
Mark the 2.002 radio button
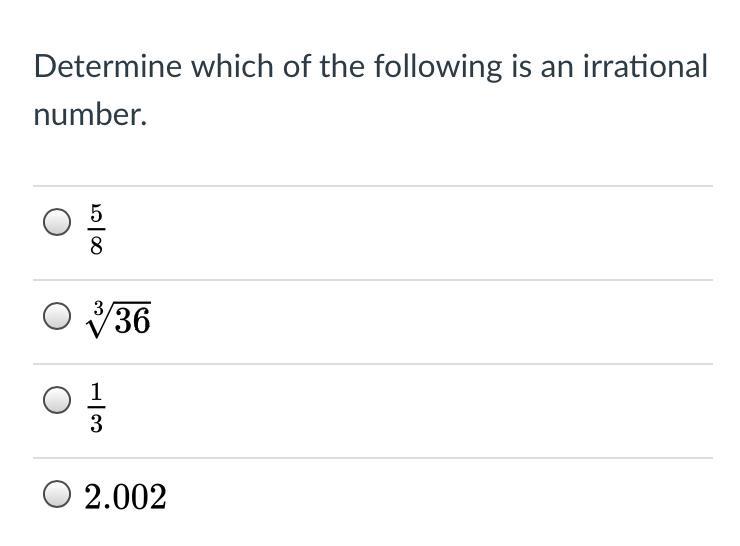tap(58, 495)
